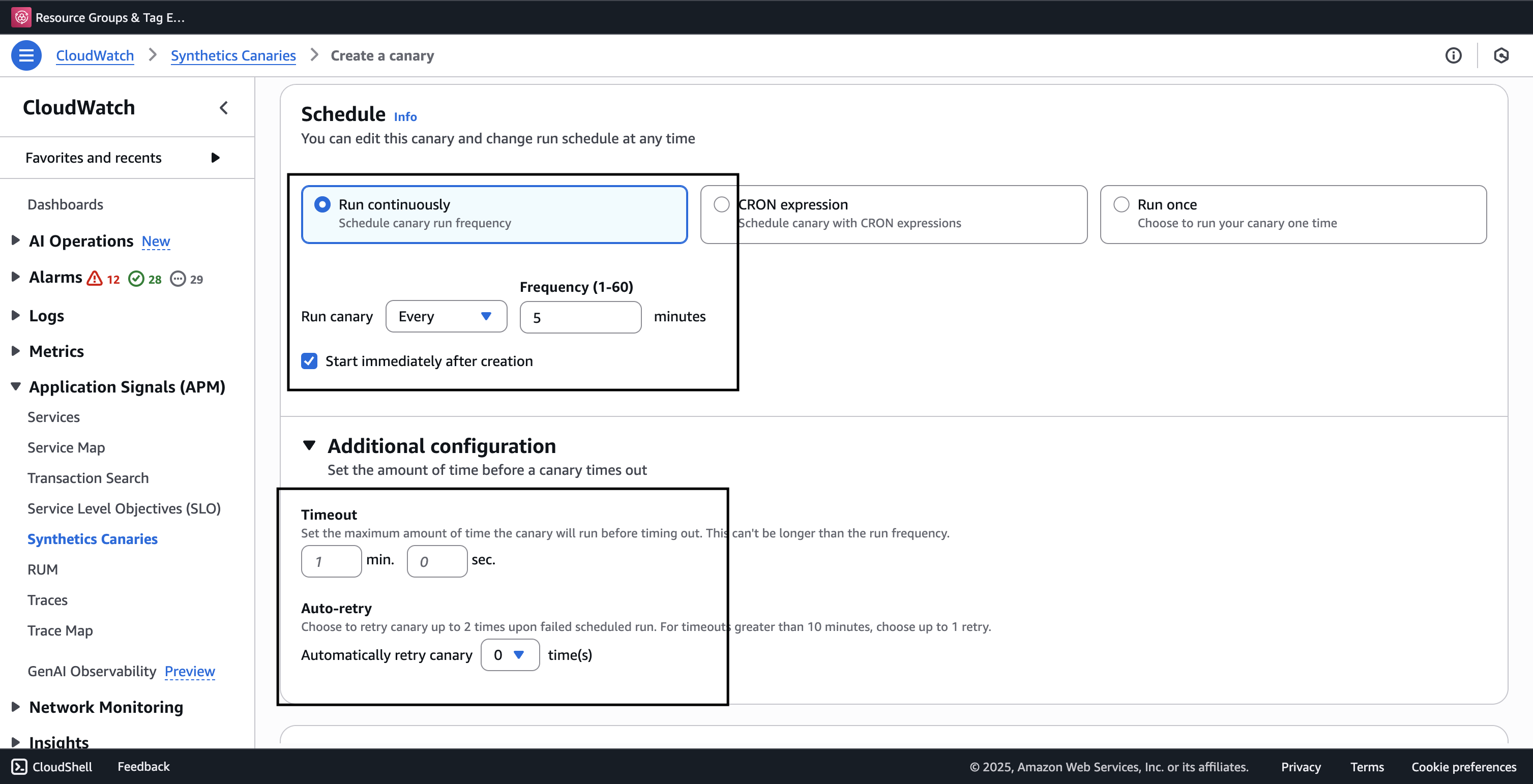1533x784 pixels.
Task: Open the auto-retry count dropdown
Action: (x=510, y=655)
